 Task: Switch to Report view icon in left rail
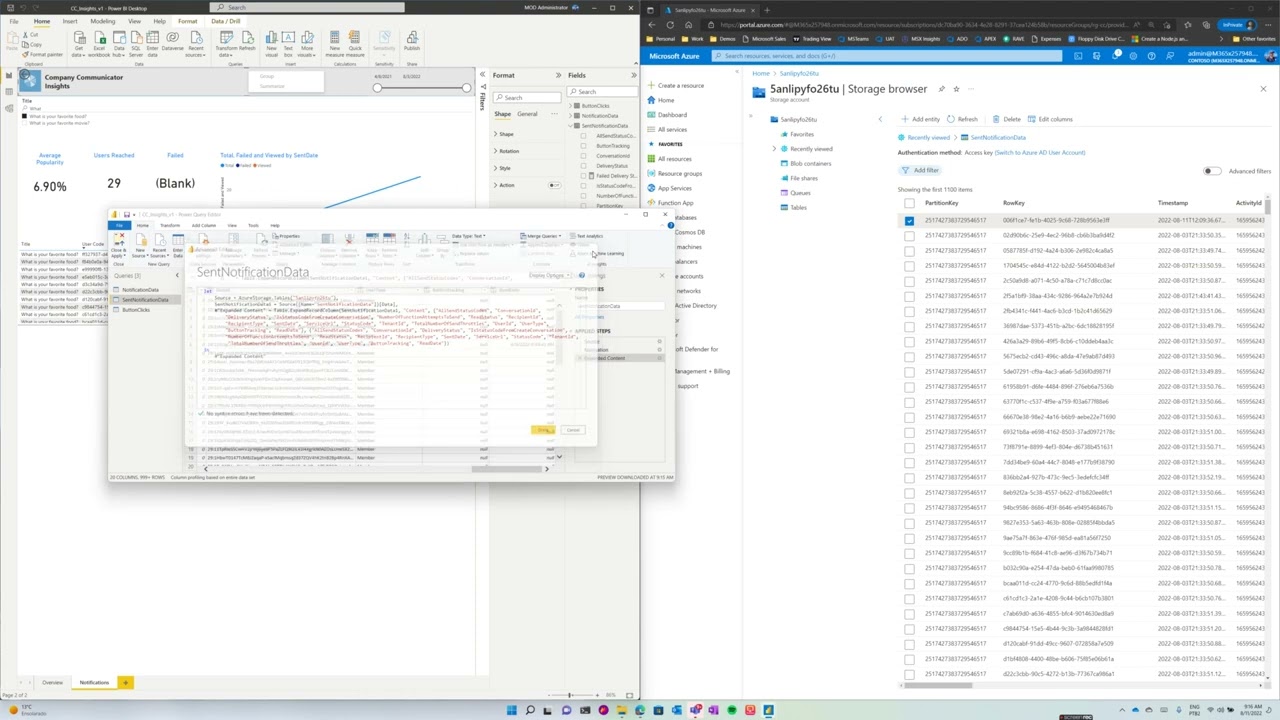[x=9, y=74]
